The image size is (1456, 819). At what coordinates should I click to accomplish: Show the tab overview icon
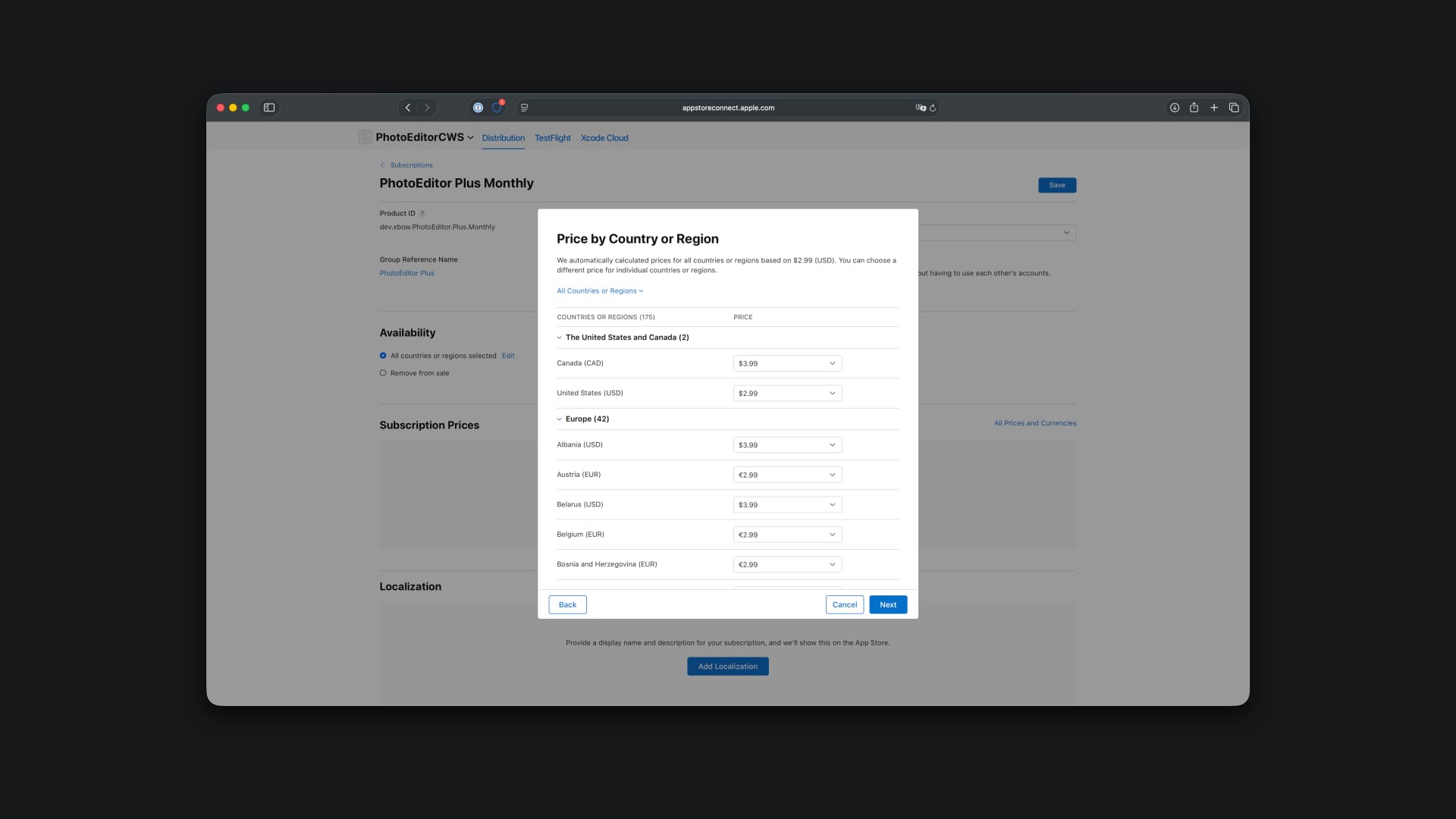click(1234, 108)
